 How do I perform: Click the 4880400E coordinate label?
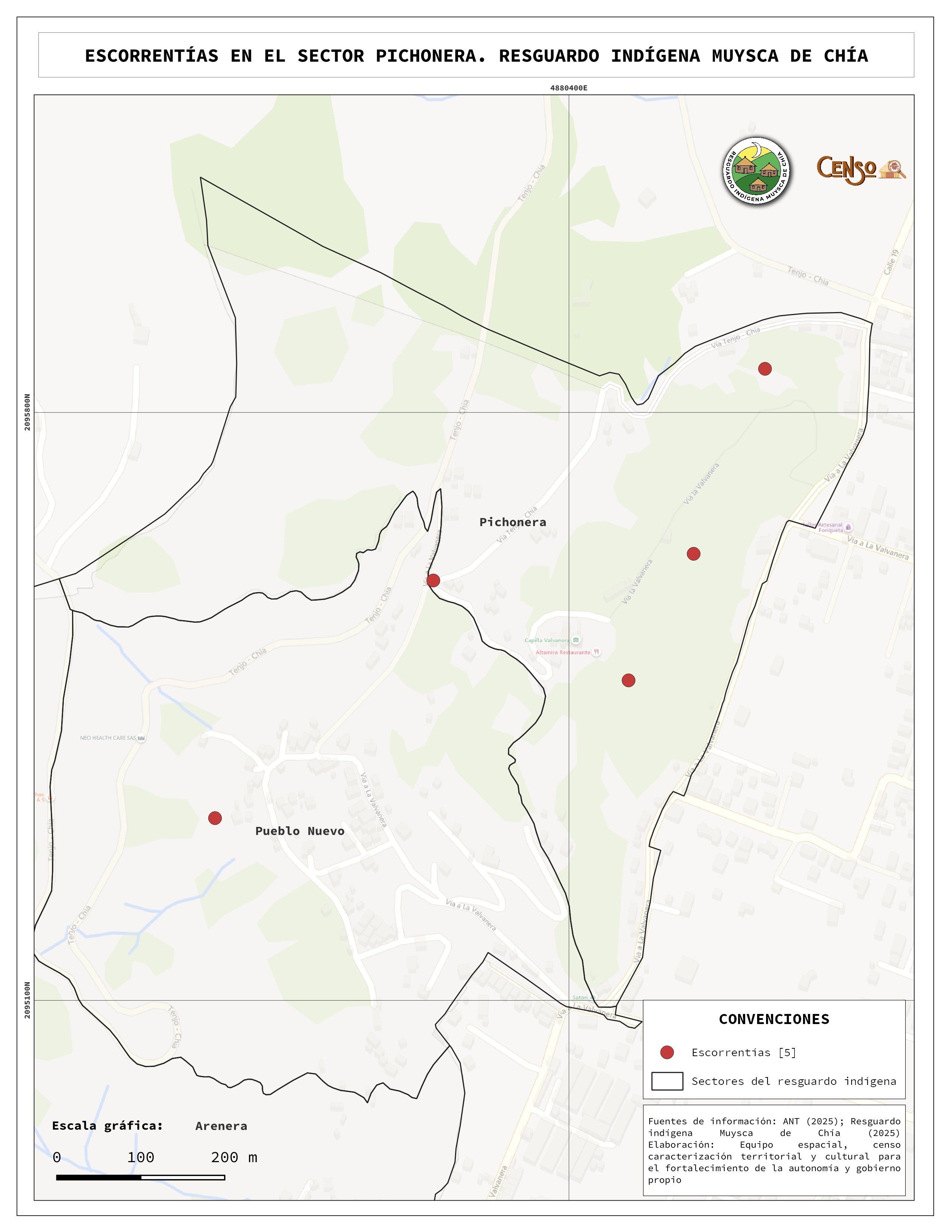coord(569,88)
